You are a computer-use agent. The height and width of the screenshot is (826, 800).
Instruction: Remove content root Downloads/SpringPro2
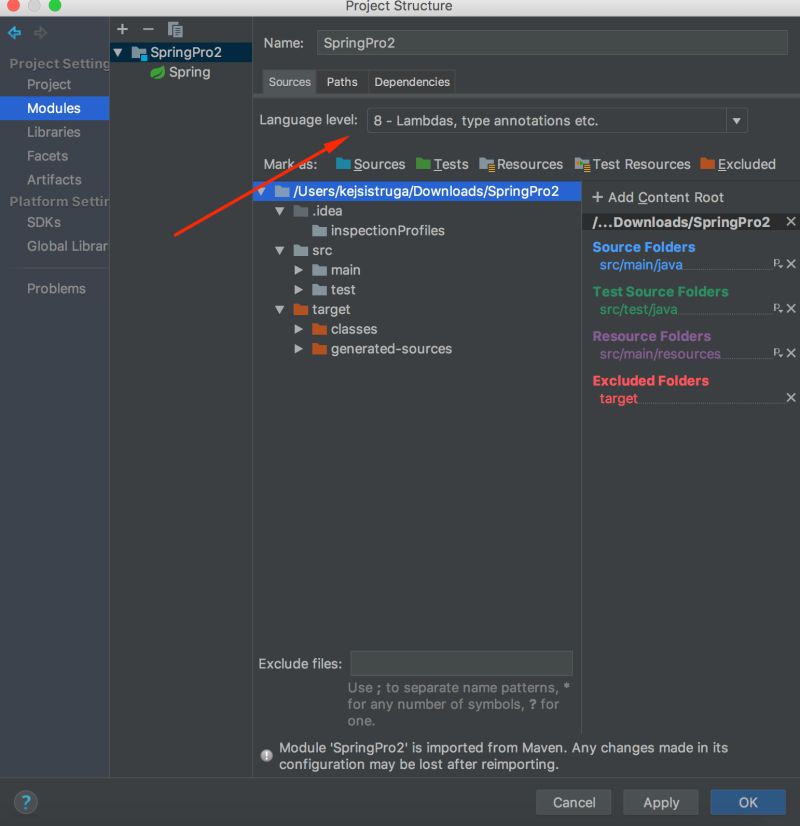coord(791,222)
